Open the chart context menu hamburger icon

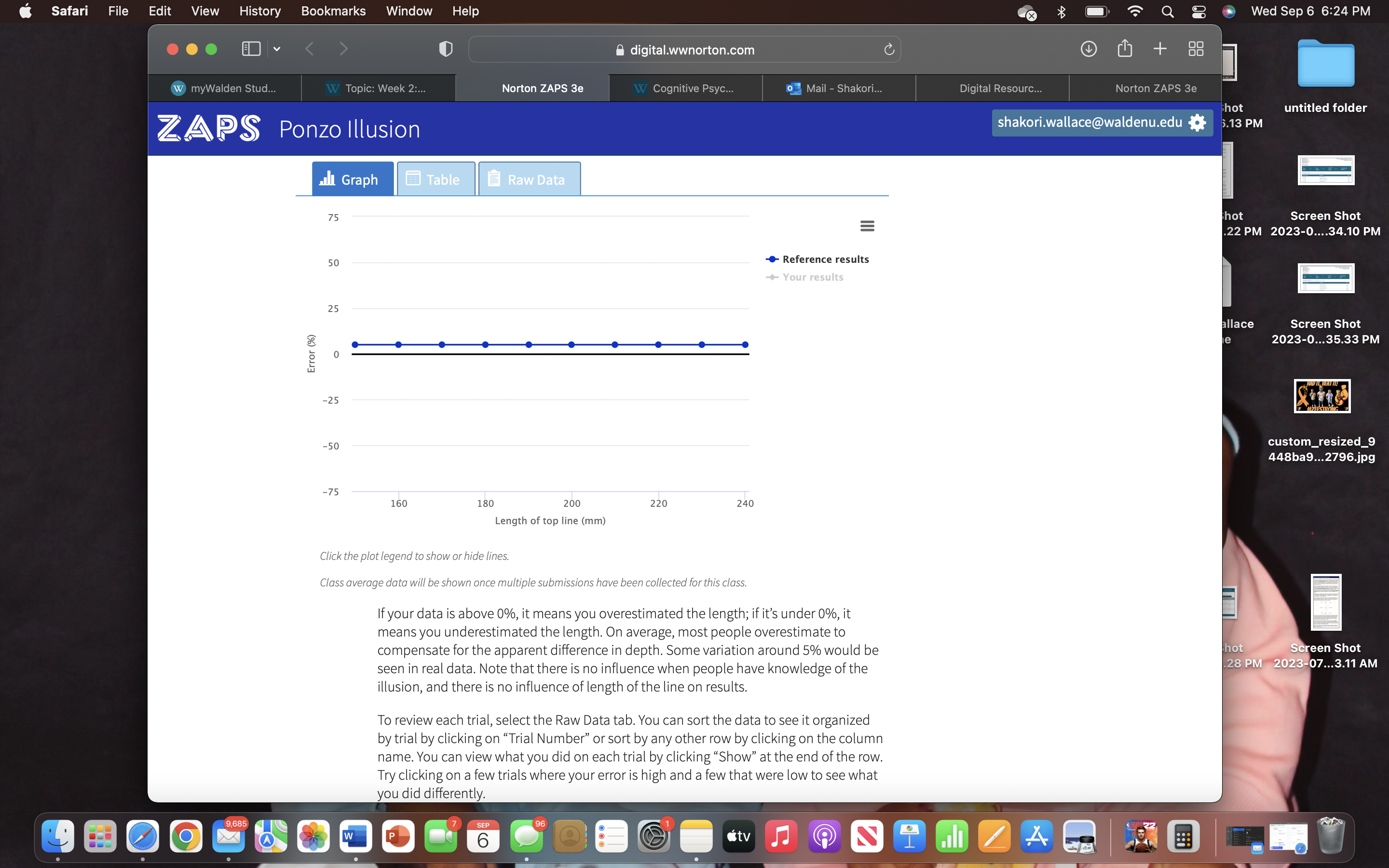point(867,226)
